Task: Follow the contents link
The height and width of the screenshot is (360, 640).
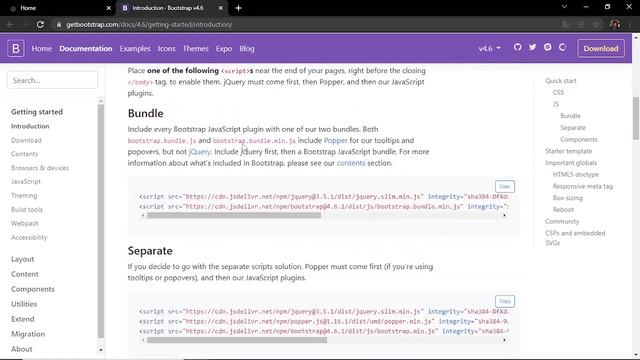Action: click(351, 163)
